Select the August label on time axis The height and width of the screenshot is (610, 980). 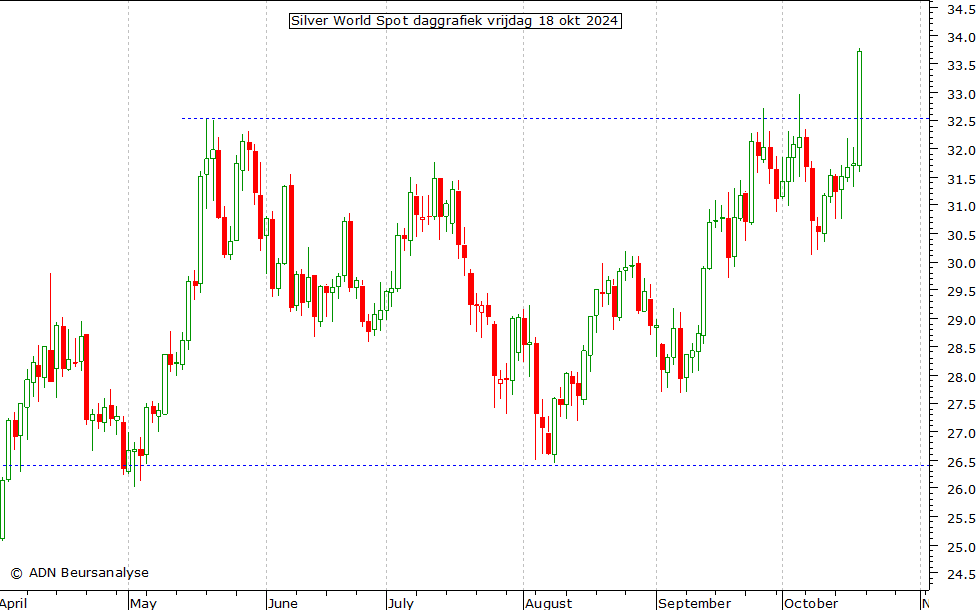tap(548, 603)
